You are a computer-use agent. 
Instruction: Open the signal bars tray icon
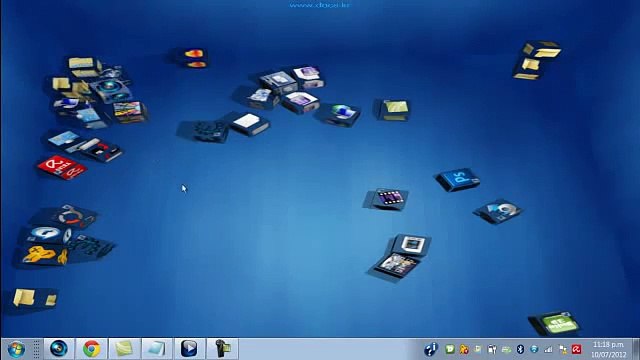548,349
